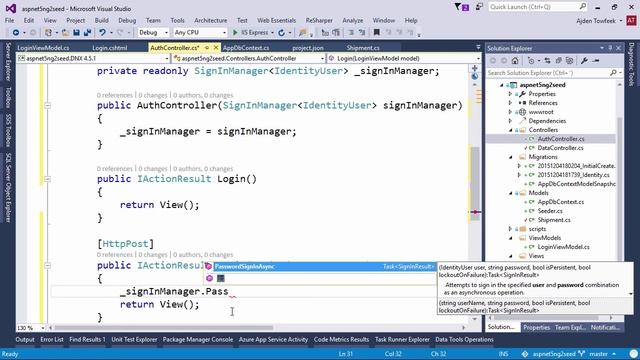
Task: Click the master branch in status bar
Action: 598,354
